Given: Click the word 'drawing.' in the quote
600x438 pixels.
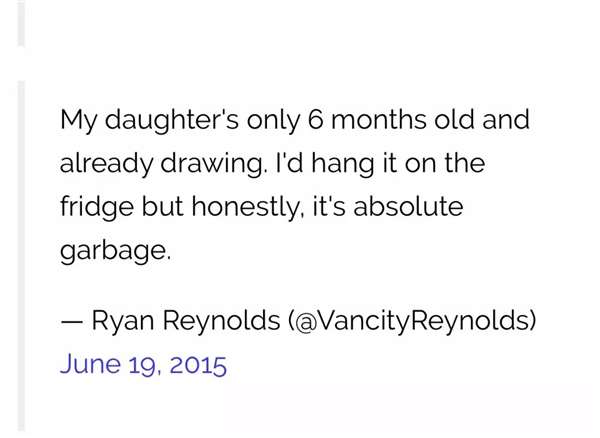Looking at the screenshot, I should [212, 164].
